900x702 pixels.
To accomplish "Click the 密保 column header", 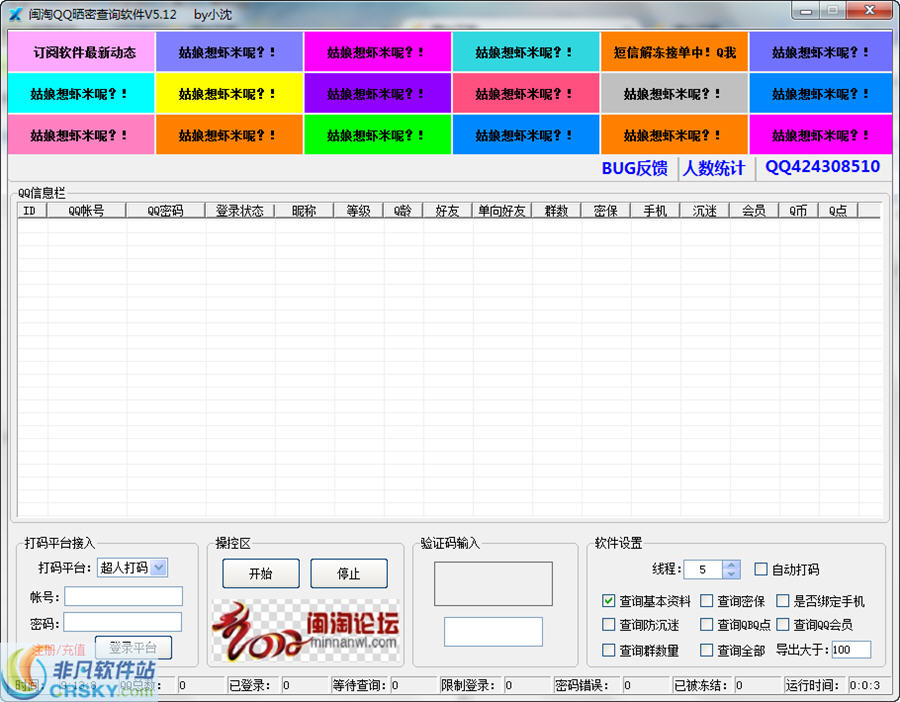I will click(606, 211).
